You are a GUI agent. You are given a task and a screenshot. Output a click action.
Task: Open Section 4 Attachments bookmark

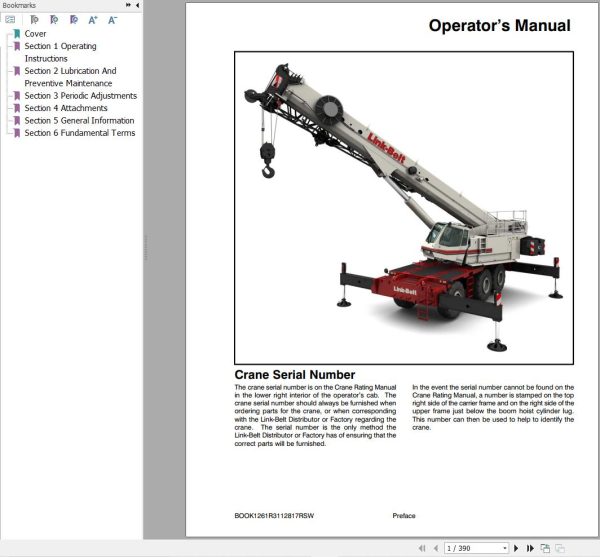66,108
